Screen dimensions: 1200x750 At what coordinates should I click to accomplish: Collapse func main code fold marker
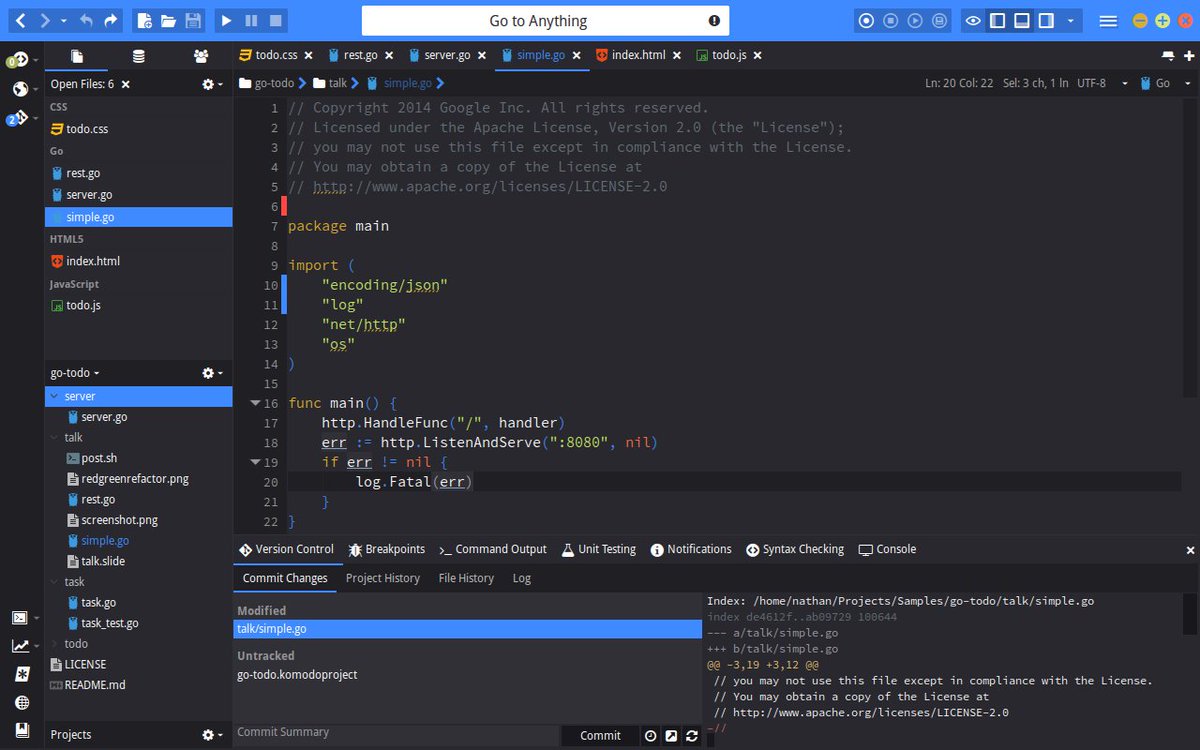coord(255,403)
